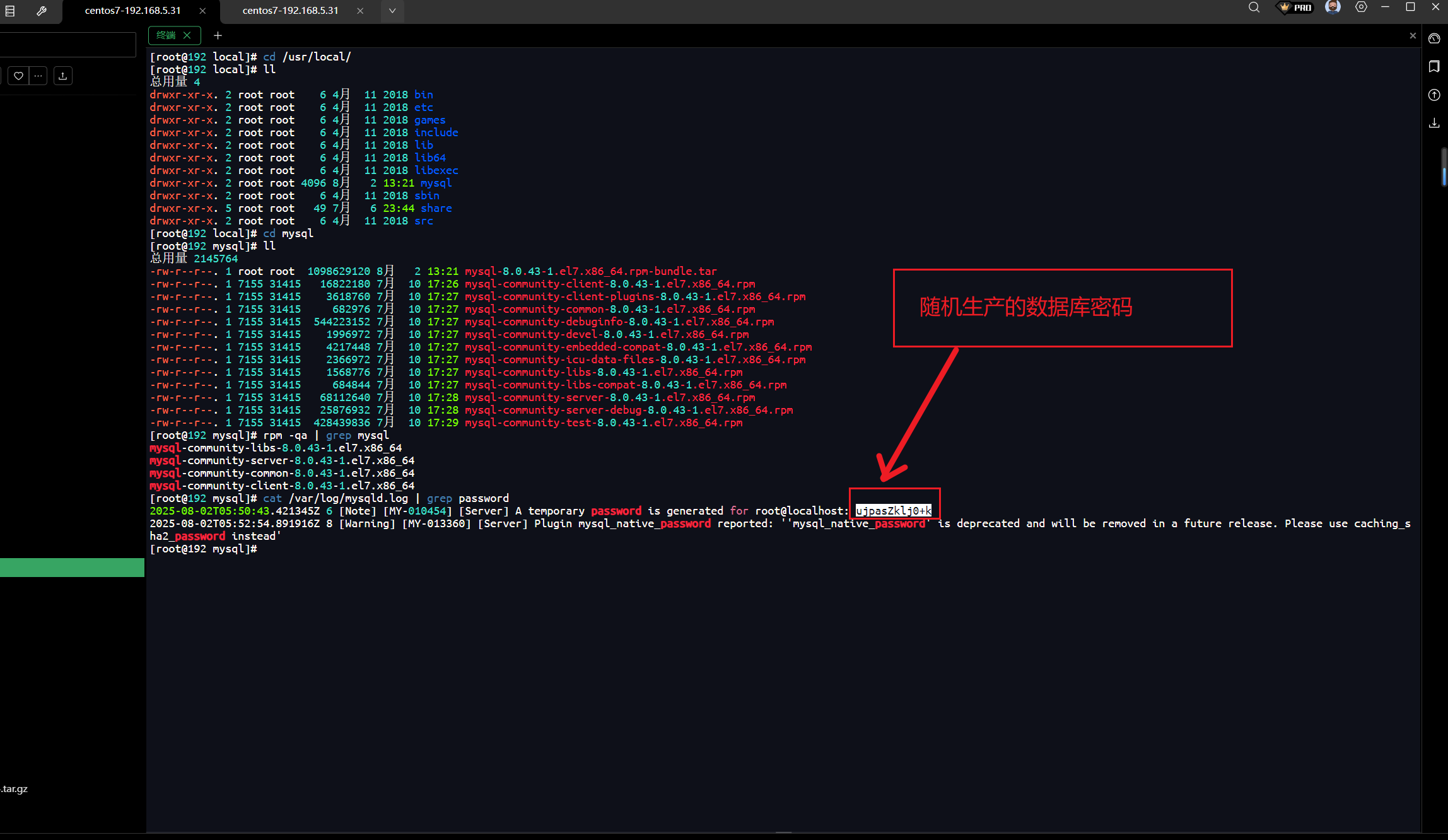Screen dimensions: 1448x840
Task: Click the share/export button near the heart
Action: (x=62, y=76)
